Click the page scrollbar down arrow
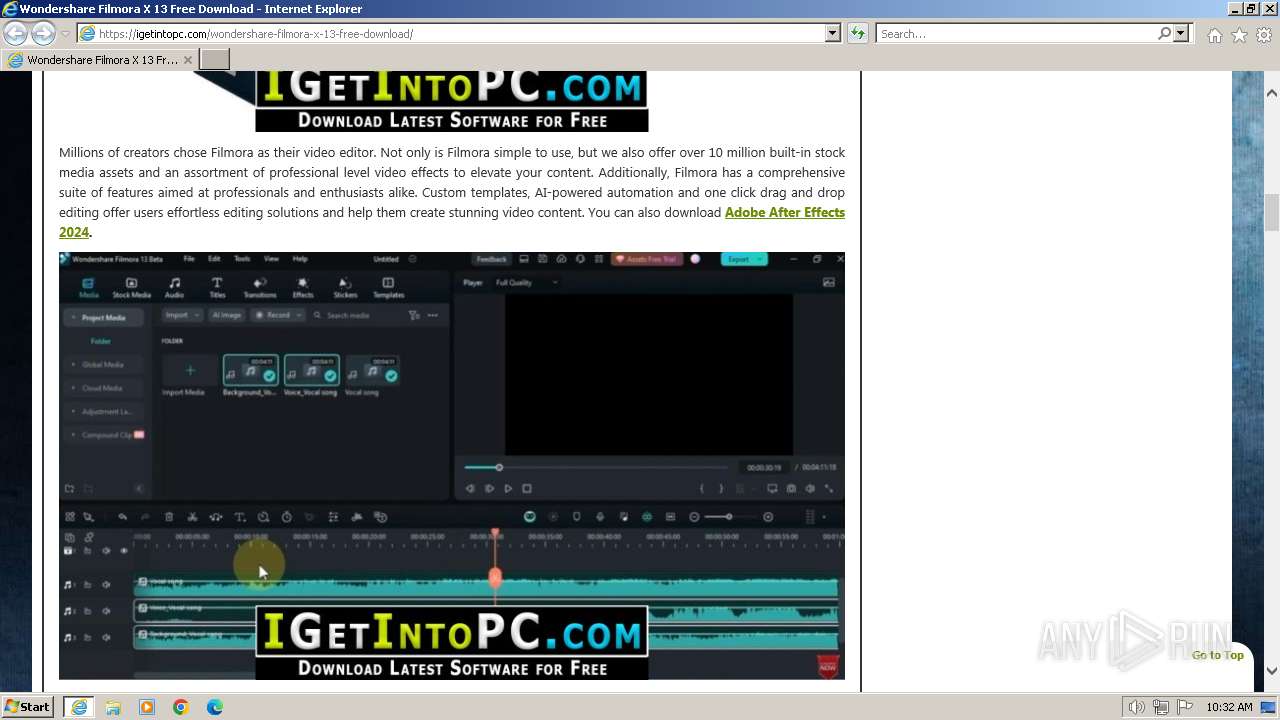 coord(1272,671)
